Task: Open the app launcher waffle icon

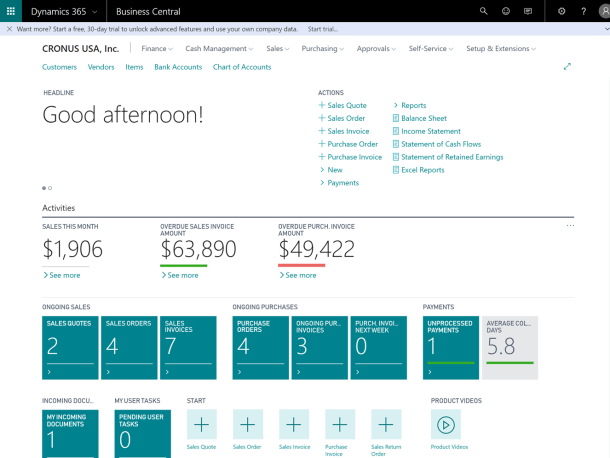Action: [x=11, y=11]
